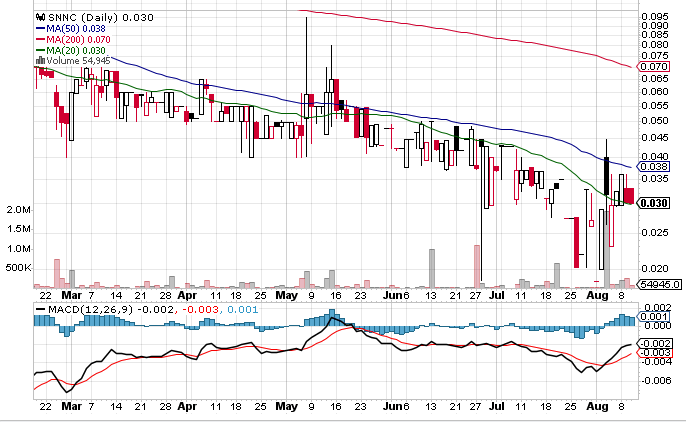Viewport: 686px width, 422px height.
Task: Click the 1.5M volume axis label
Action: [x=19, y=229]
